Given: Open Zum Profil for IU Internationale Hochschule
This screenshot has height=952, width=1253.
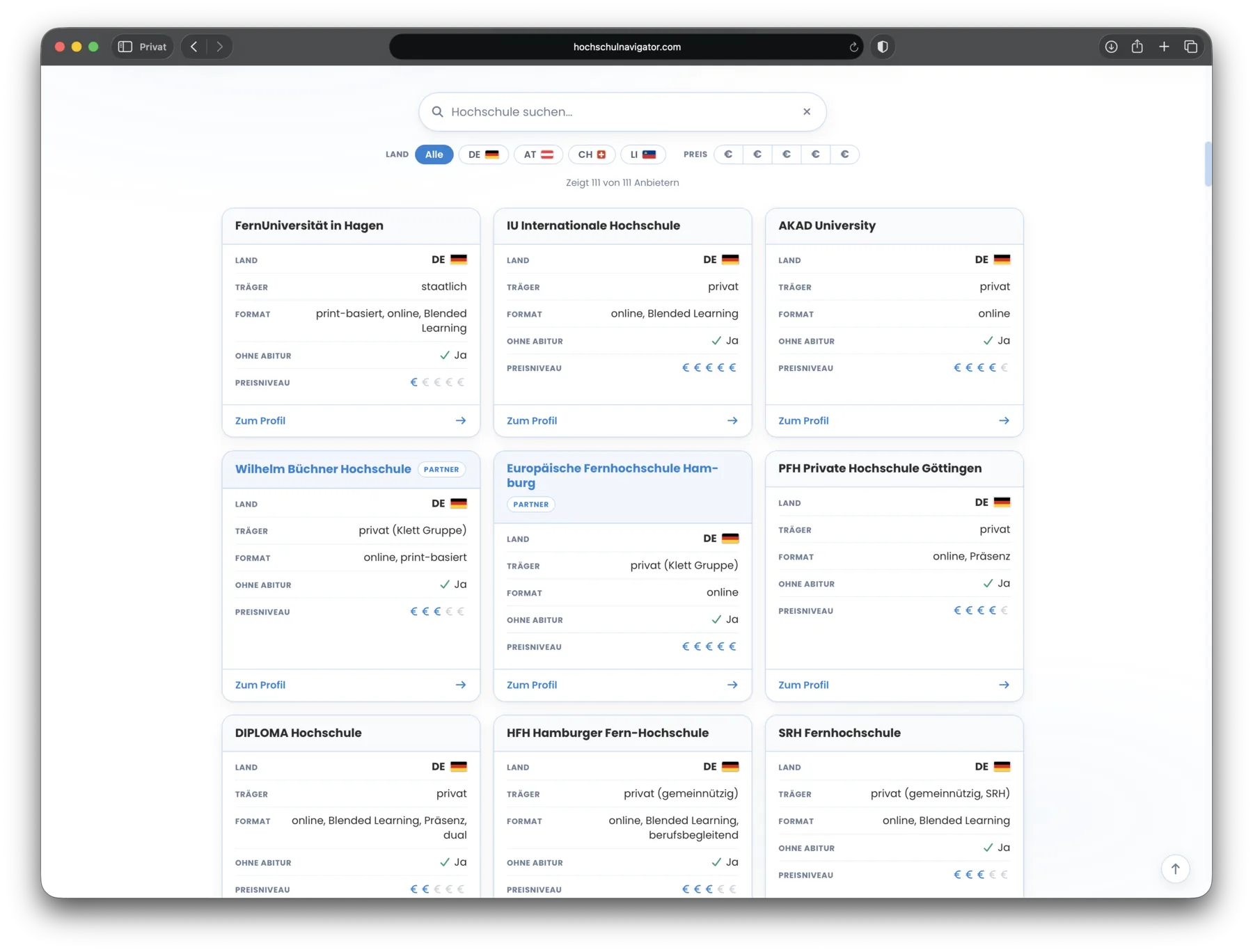Looking at the screenshot, I should tap(532, 420).
